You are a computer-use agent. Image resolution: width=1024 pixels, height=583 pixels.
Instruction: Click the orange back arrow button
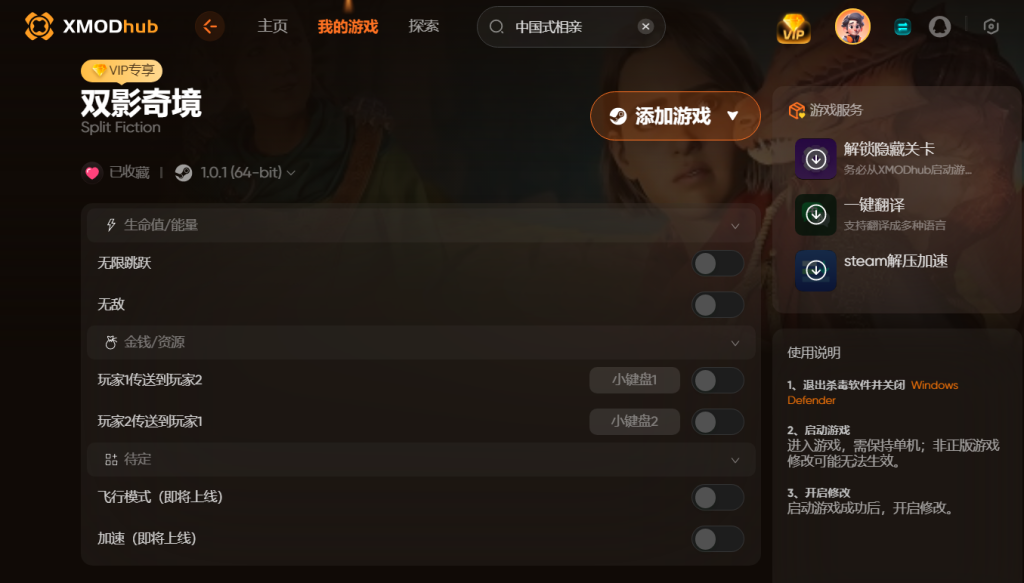pos(210,27)
